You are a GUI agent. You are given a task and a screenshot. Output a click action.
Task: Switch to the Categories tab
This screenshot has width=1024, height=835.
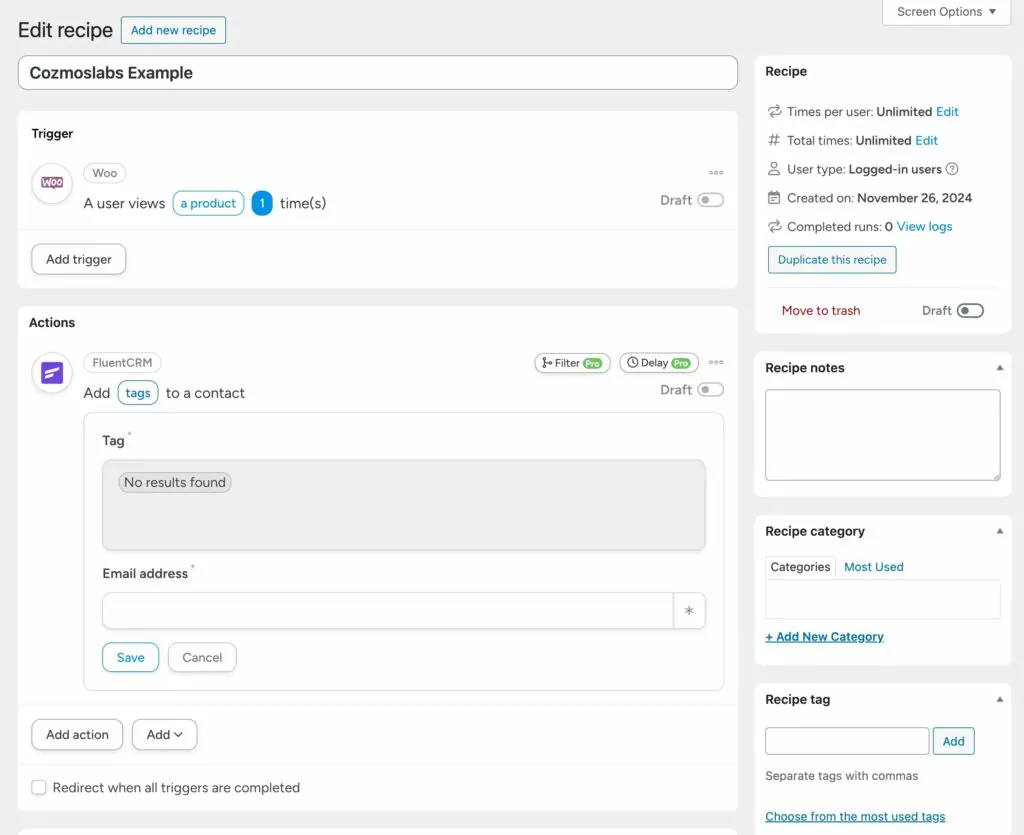pos(800,567)
